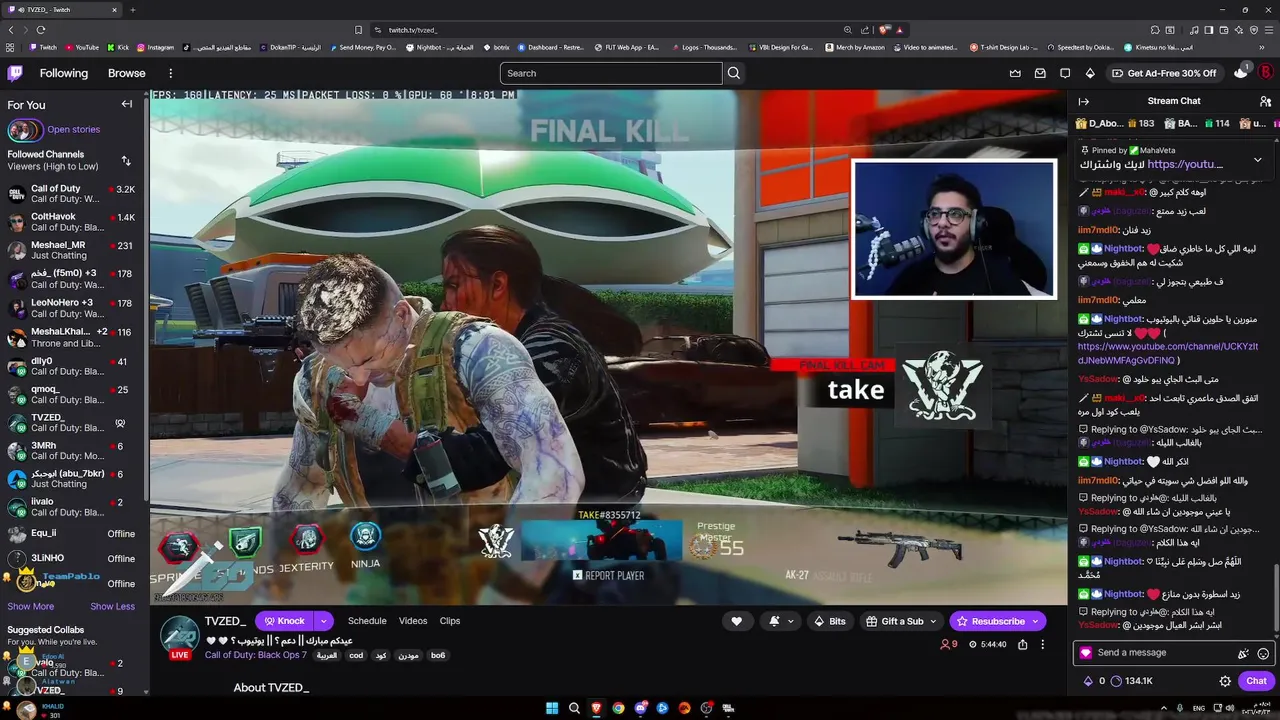Open the emote picker smiley icon

pos(1263,653)
